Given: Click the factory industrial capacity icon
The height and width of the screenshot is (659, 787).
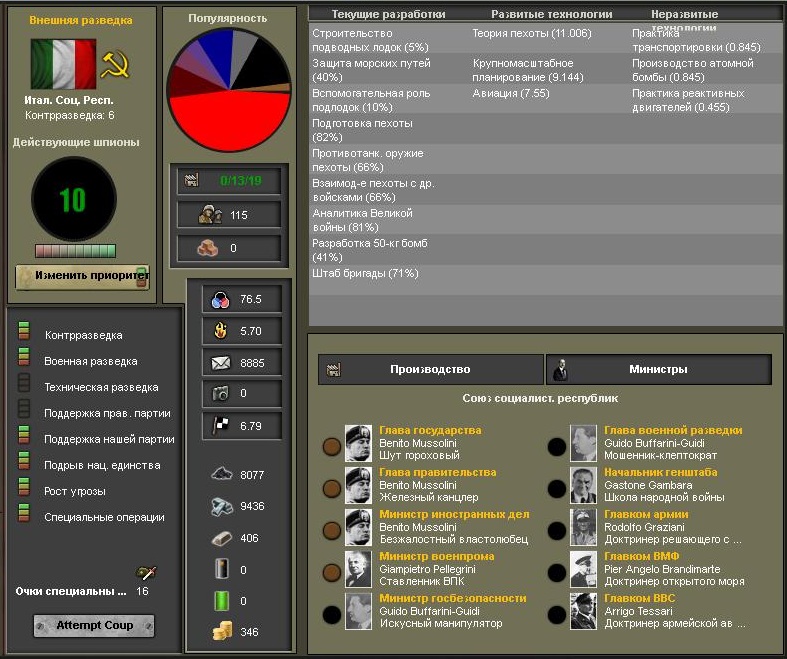Looking at the screenshot, I should pyautogui.click(x=193, y=181).
